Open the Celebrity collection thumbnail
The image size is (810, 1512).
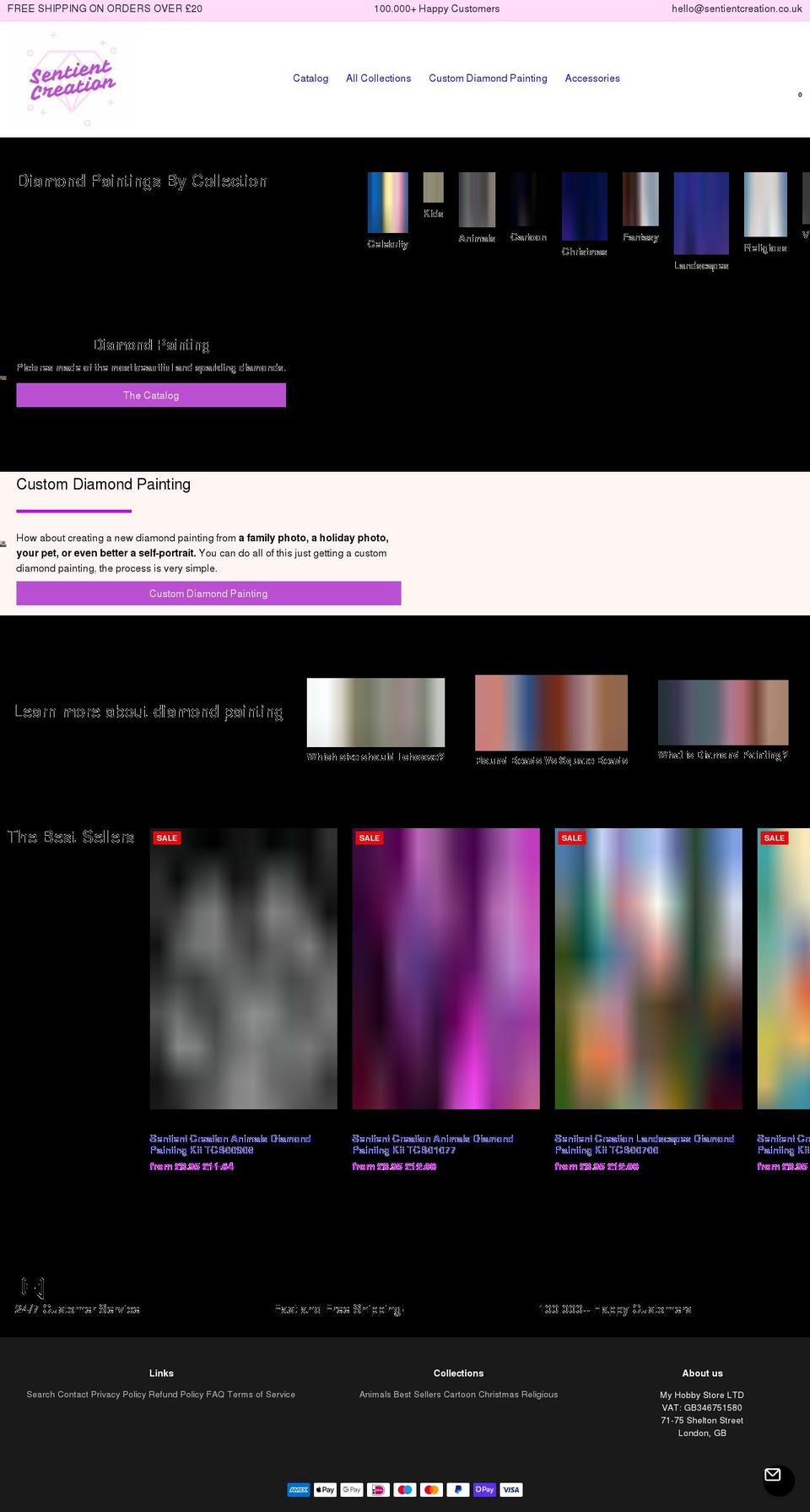[x=387, y=203]
